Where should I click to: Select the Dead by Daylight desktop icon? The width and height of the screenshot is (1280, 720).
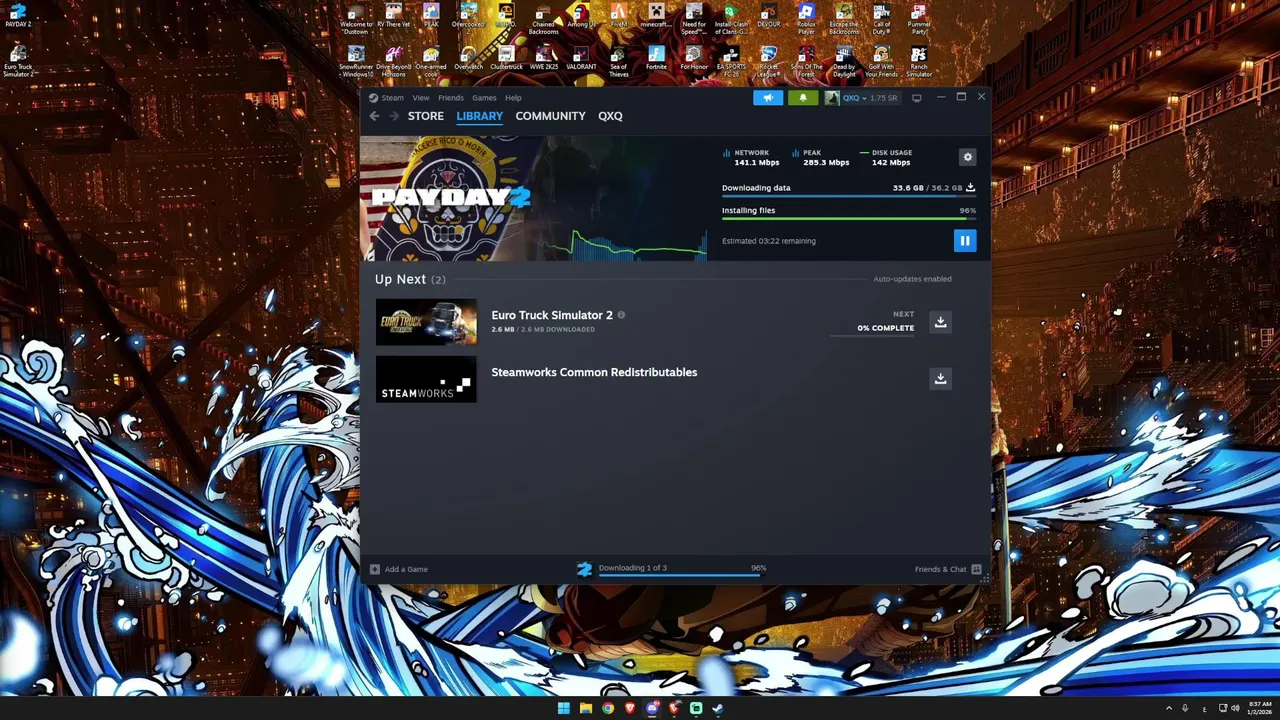[x=844, y=61]
